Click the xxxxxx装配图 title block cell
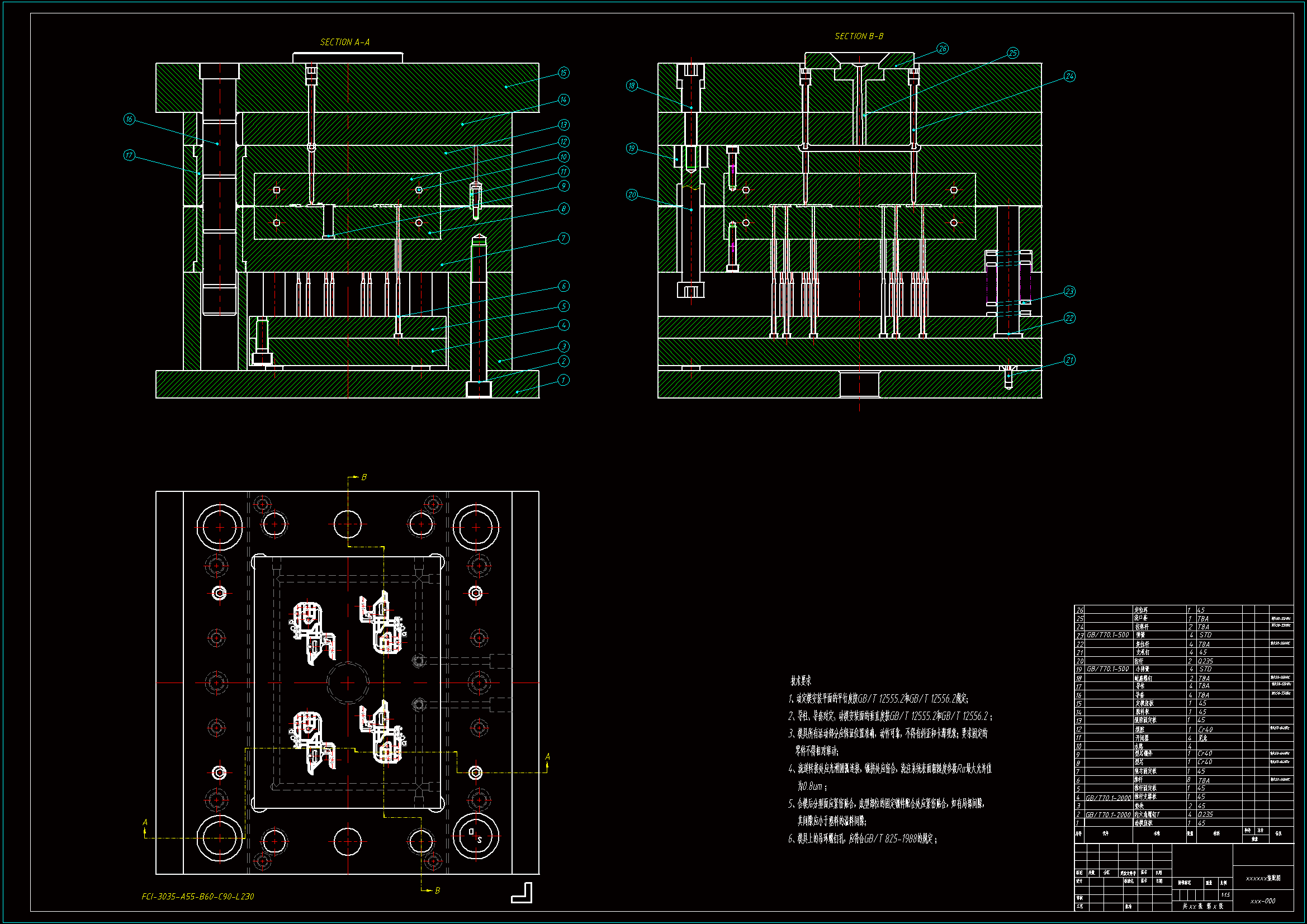 tap(1263, 879)
